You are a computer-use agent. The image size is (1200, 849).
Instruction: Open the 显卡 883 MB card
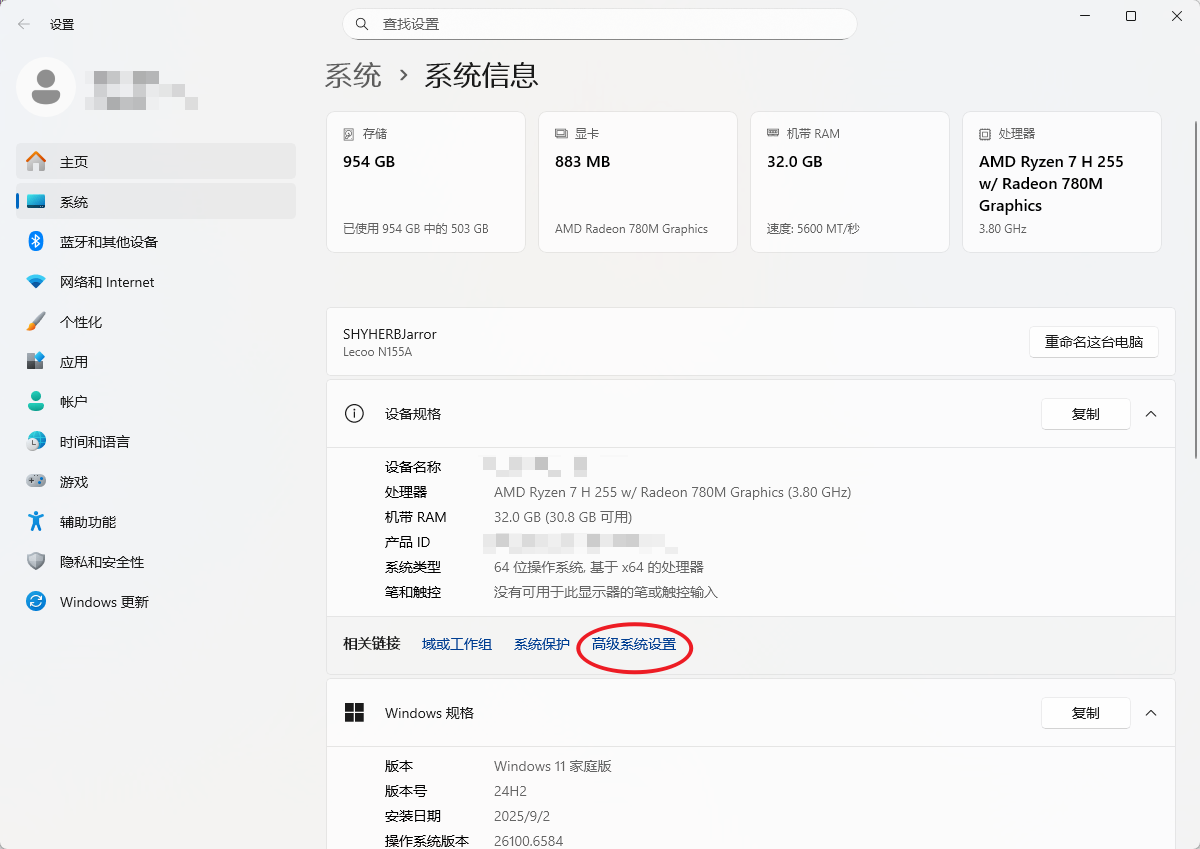pos(638,182)
